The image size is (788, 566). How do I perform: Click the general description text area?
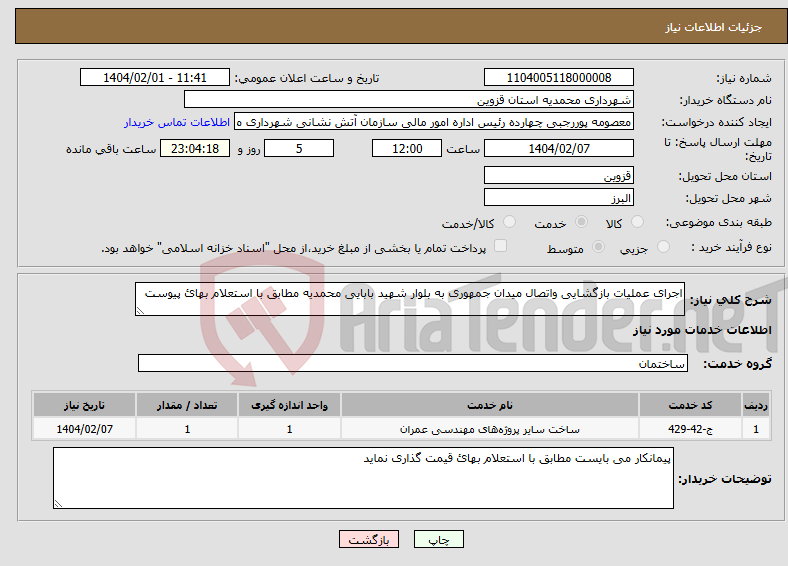tap(410, 299)
